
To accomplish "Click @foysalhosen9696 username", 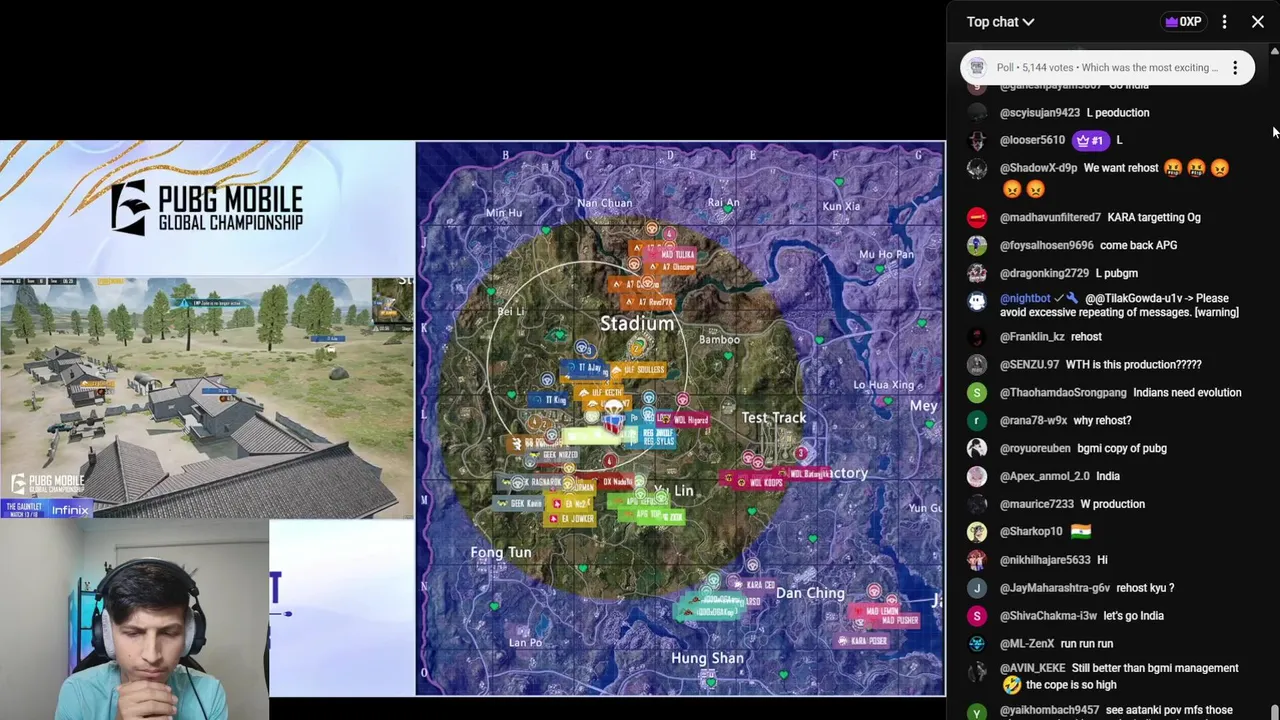I will [1046, 245].
